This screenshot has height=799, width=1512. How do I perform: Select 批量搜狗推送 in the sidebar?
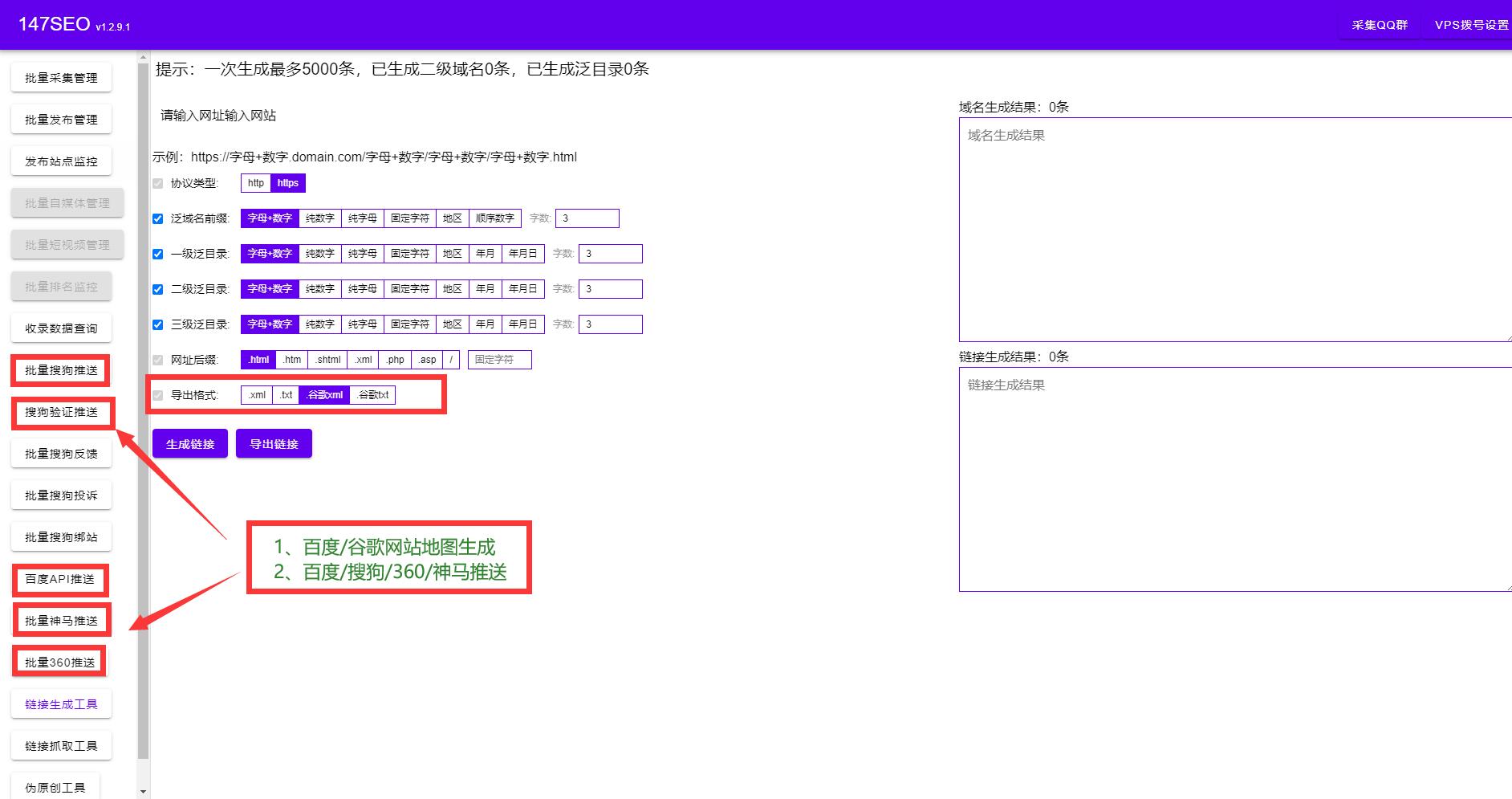click(x=61, y=370)
